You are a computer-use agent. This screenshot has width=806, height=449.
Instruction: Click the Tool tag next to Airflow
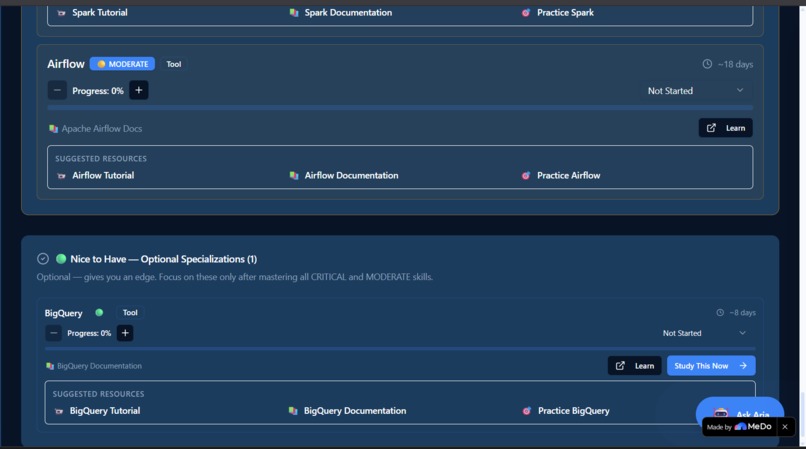pyautogui.click(x=174, y=64)
